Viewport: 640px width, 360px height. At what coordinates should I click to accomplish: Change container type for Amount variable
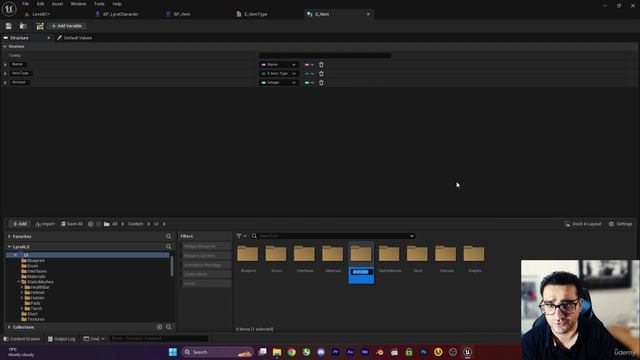[x=309, y=82]
